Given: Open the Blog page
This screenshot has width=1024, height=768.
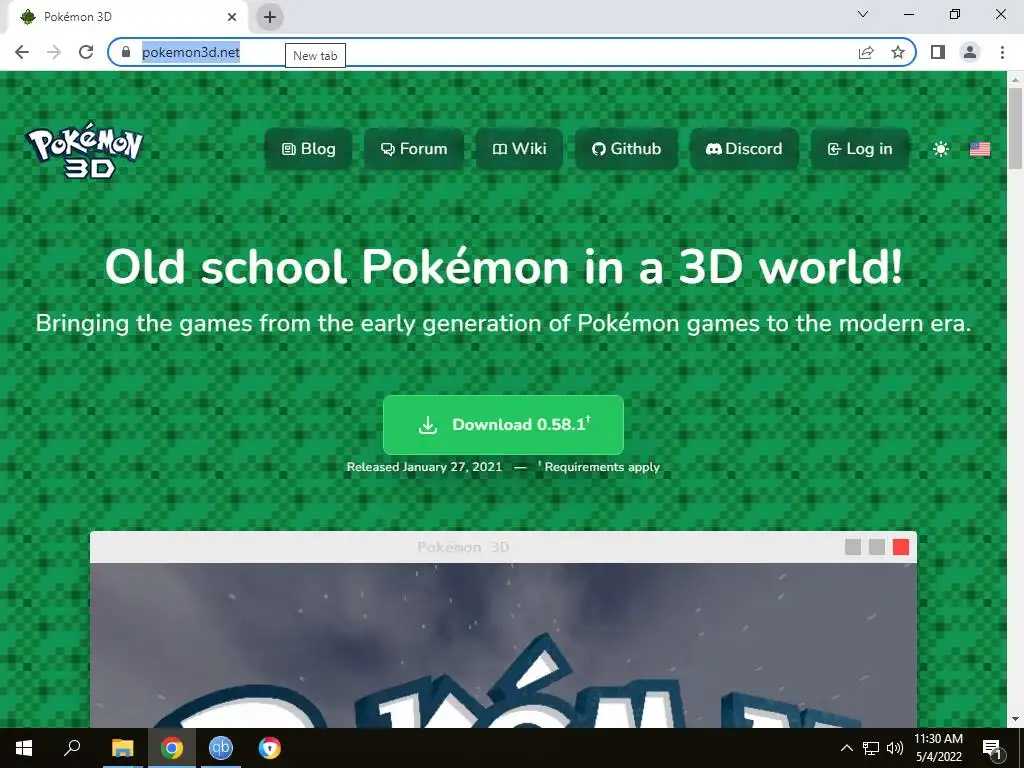Looking at the screenshot, I should click(x=308, y=149).
